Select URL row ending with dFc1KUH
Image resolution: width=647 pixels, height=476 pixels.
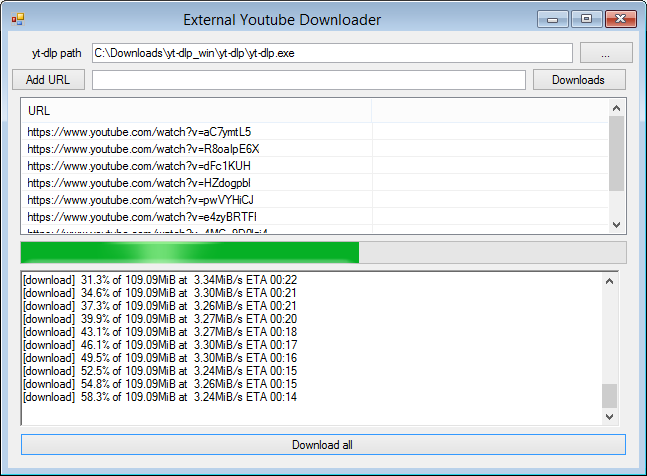tap(314, 166)
